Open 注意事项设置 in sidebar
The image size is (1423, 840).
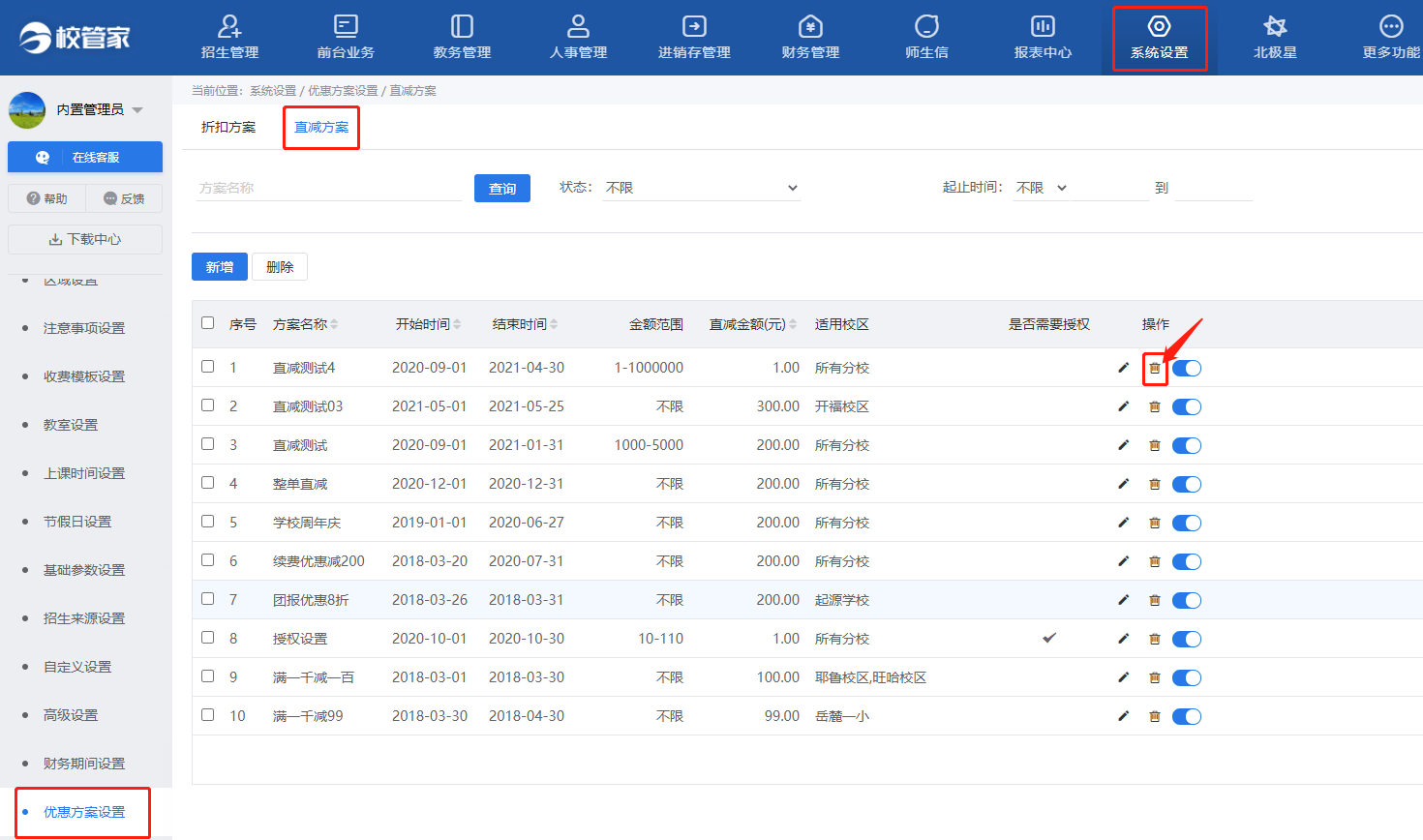[x=84, y=328]
